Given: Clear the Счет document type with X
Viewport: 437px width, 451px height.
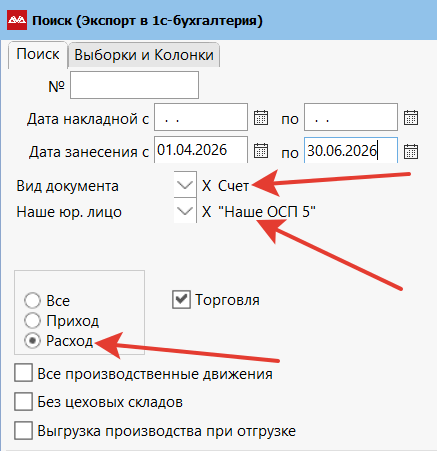Looking at the screenshot, I should coord(206,186).
